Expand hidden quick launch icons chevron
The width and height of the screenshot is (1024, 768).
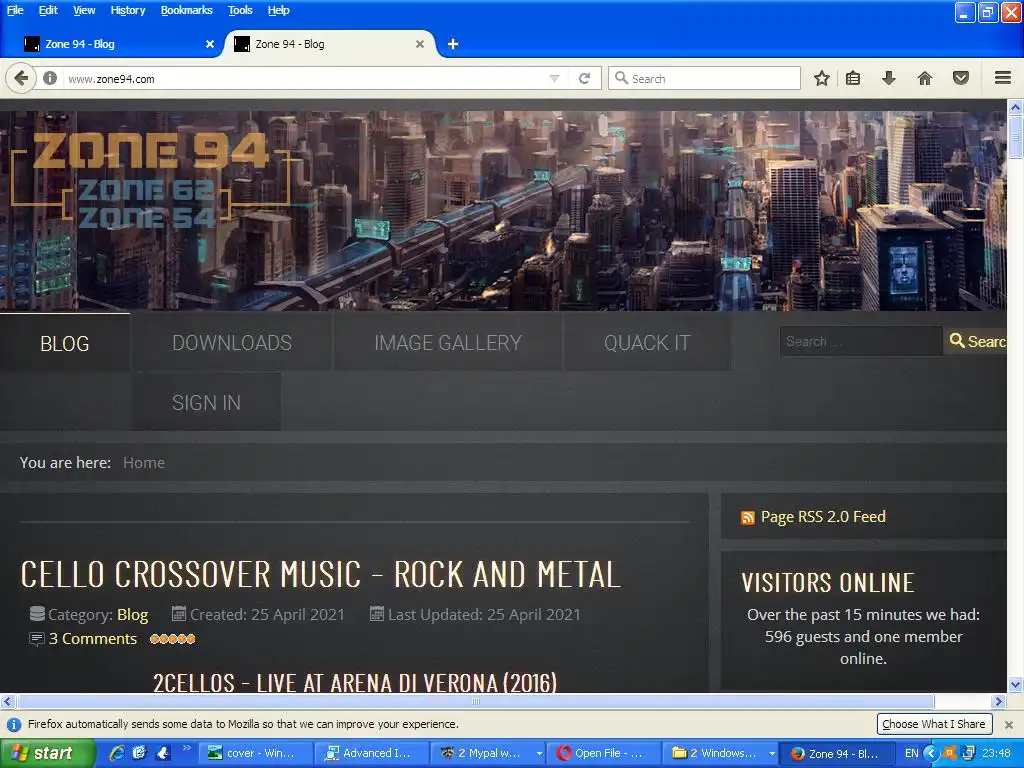tap(187, 748)
